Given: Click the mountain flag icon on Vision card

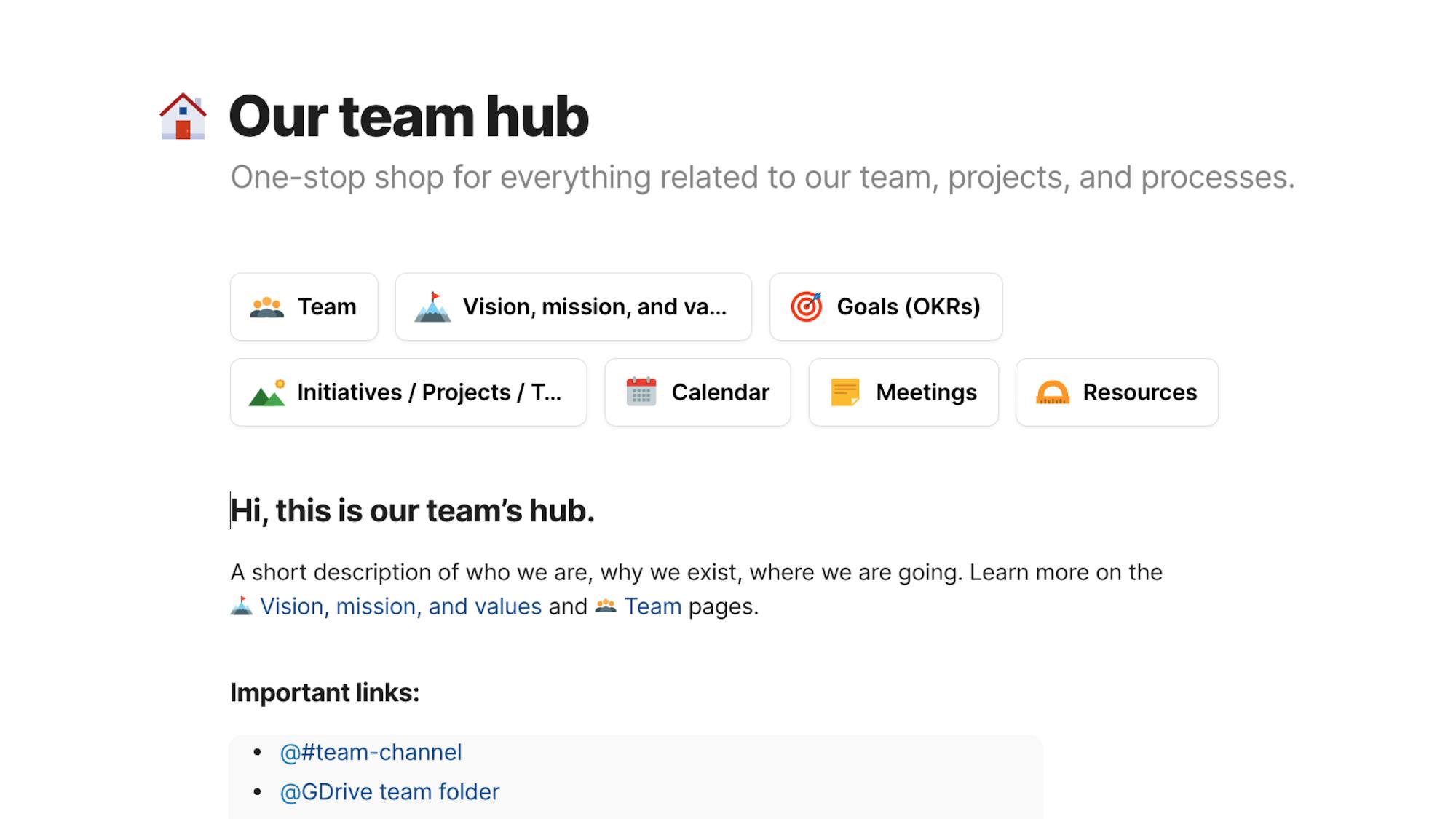Looking at the screenshot, I should [x=432, y=307].
